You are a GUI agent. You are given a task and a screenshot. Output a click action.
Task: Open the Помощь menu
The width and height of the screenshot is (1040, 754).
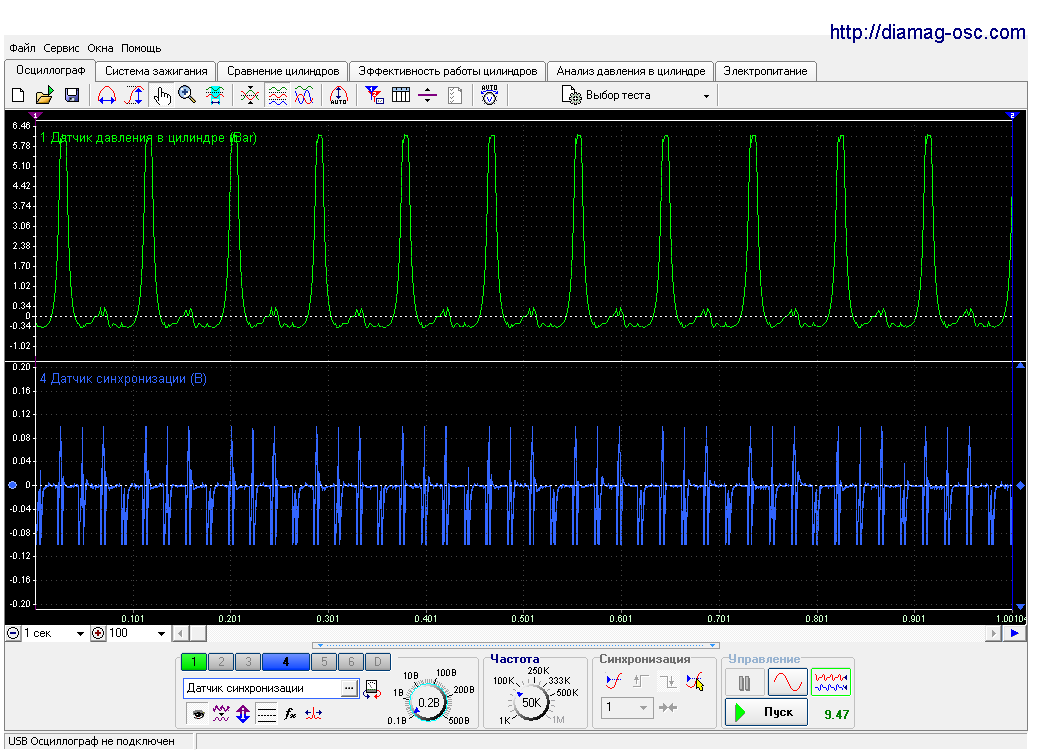[x=141, y=48]
